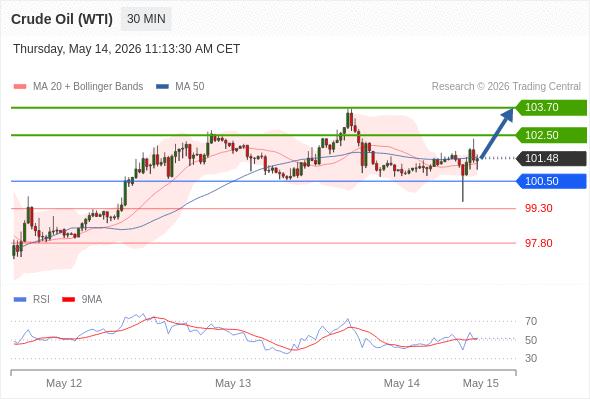Click the Crude Oil (WTI) title
This screenshot has height=400, width=590.
pyautogui.click(x=62, y=19)
